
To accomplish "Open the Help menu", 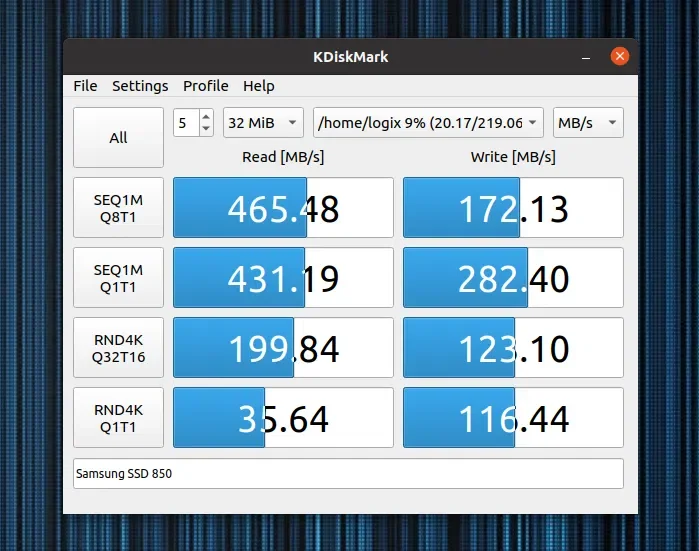I will (259, 86).
